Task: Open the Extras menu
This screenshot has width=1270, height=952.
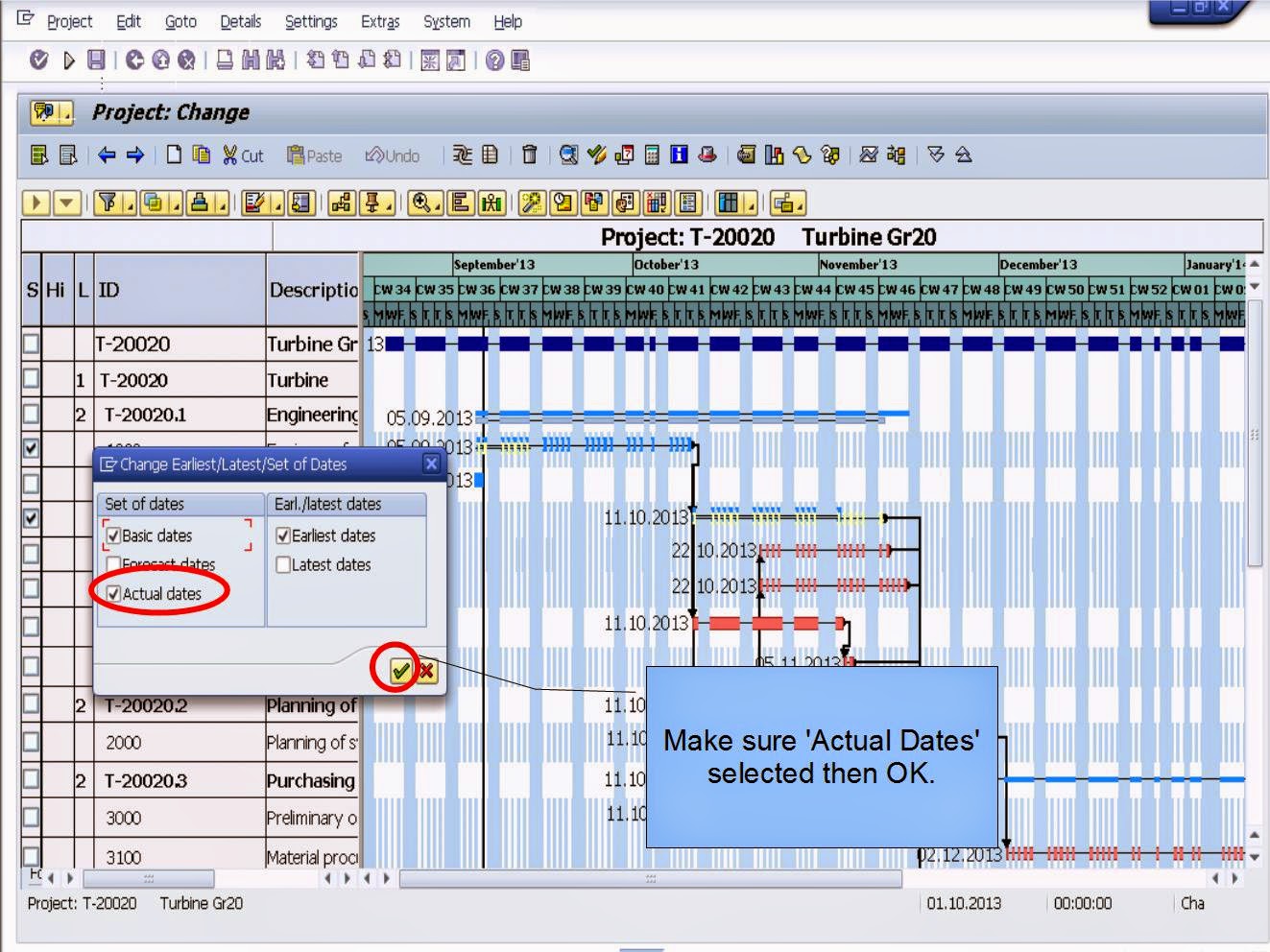Action: [380, 21]
